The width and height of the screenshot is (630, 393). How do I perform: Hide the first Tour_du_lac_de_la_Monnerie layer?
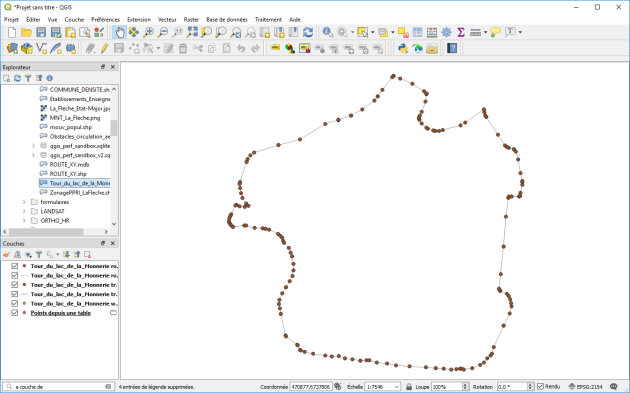15,266
